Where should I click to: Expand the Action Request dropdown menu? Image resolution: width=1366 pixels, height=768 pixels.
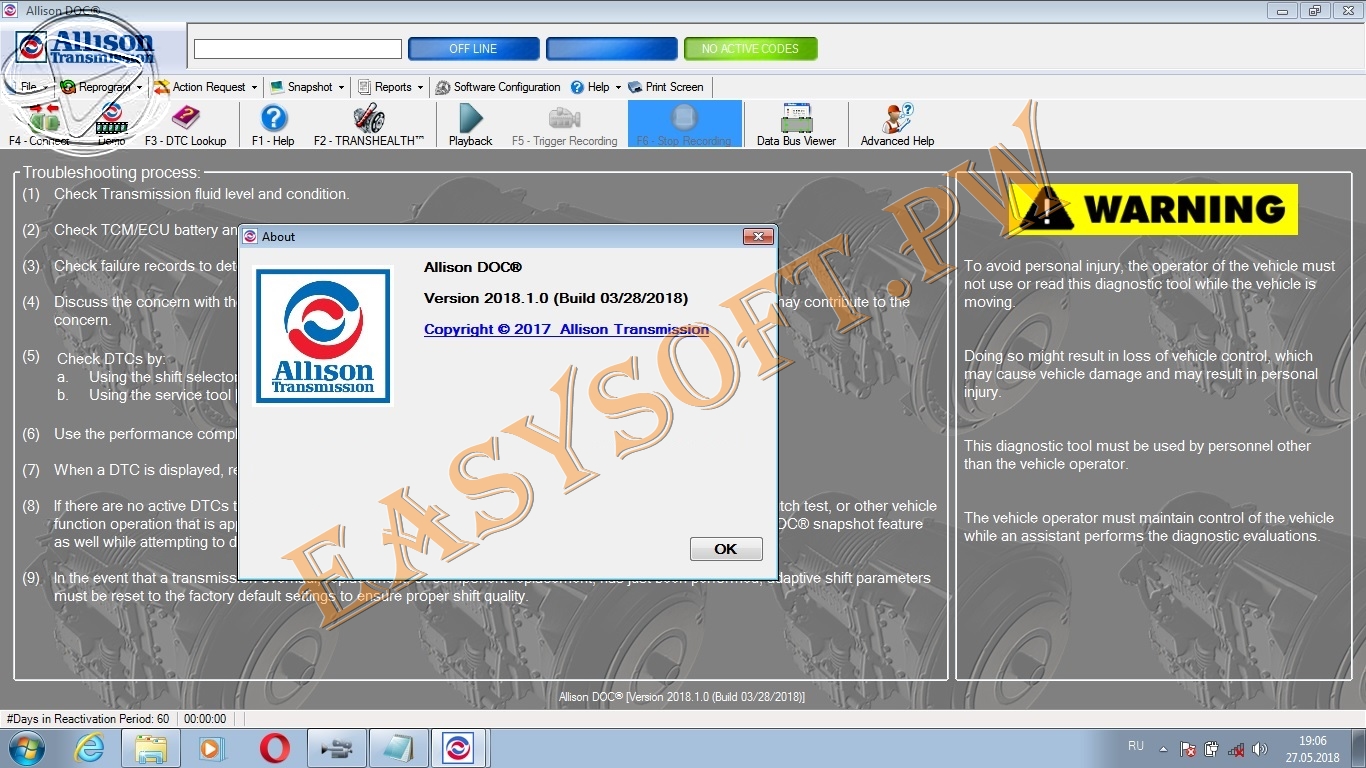tap(206, 87)
